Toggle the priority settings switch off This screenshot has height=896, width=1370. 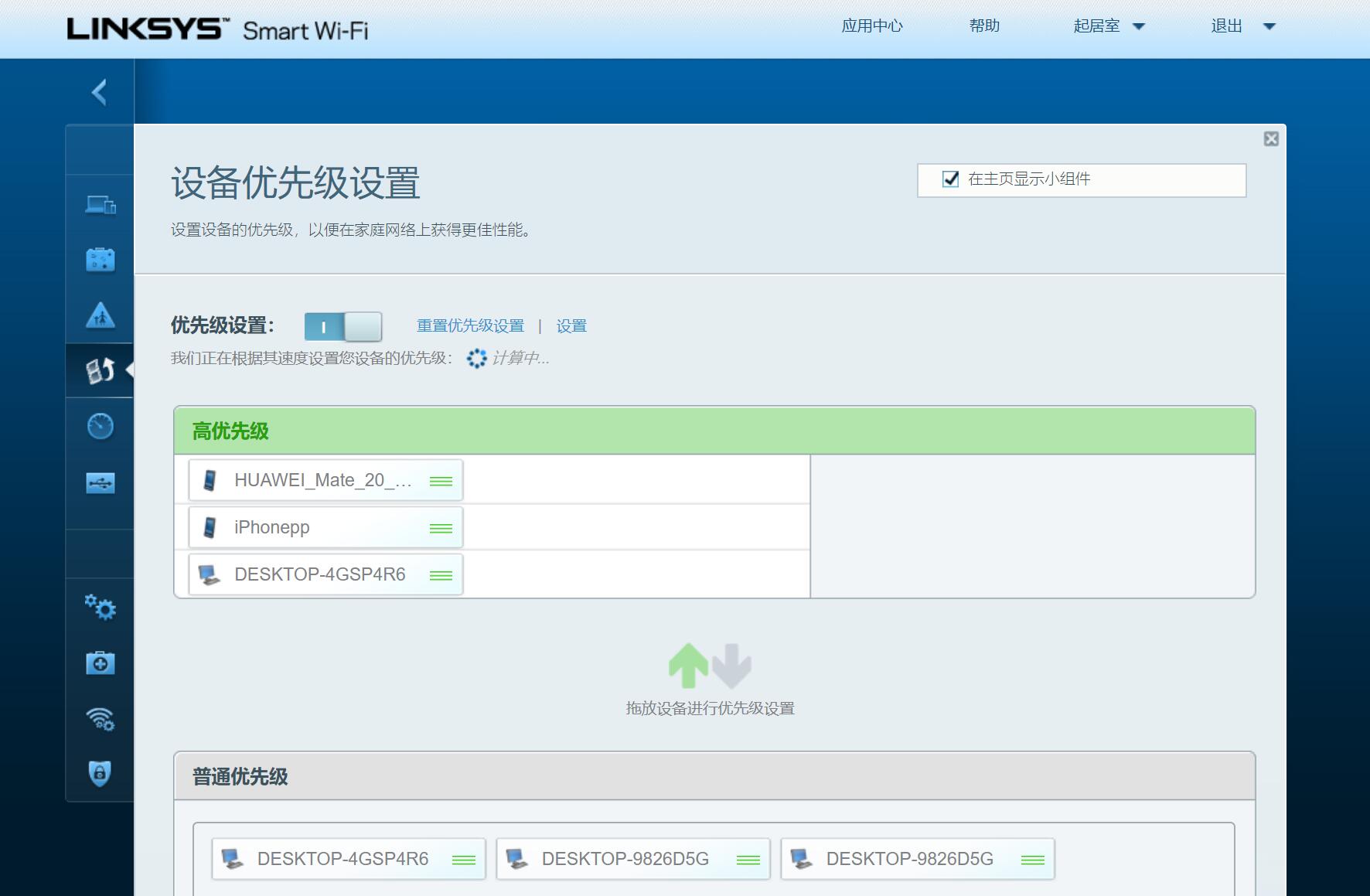tap(342, 327)
